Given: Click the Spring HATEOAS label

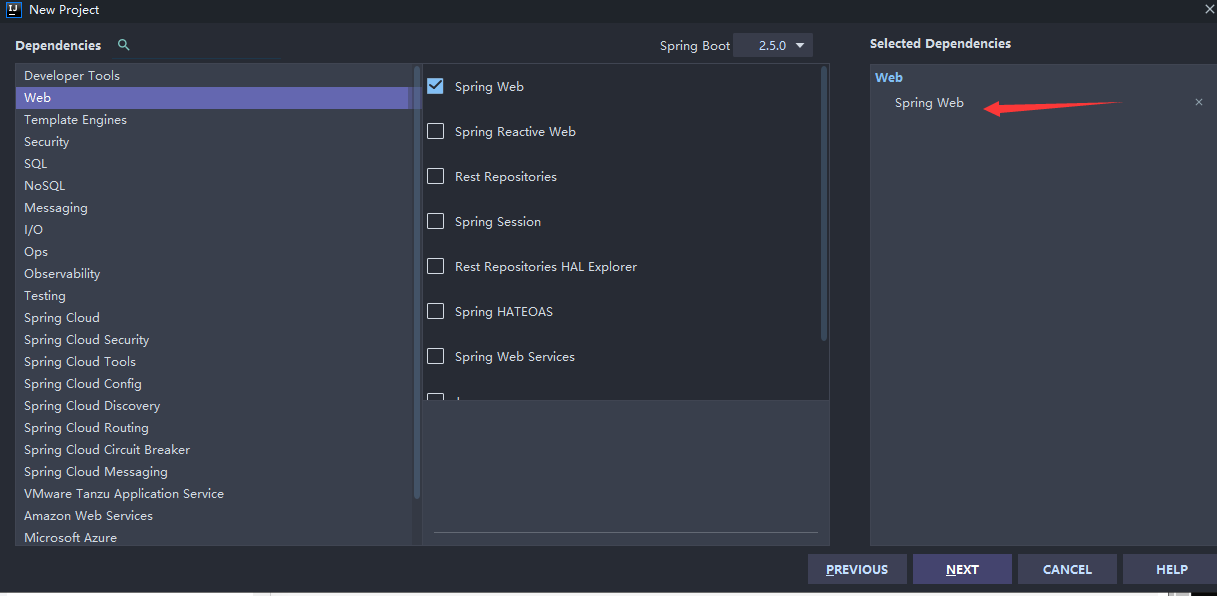Looking at the screenshot, I should 504,312.
